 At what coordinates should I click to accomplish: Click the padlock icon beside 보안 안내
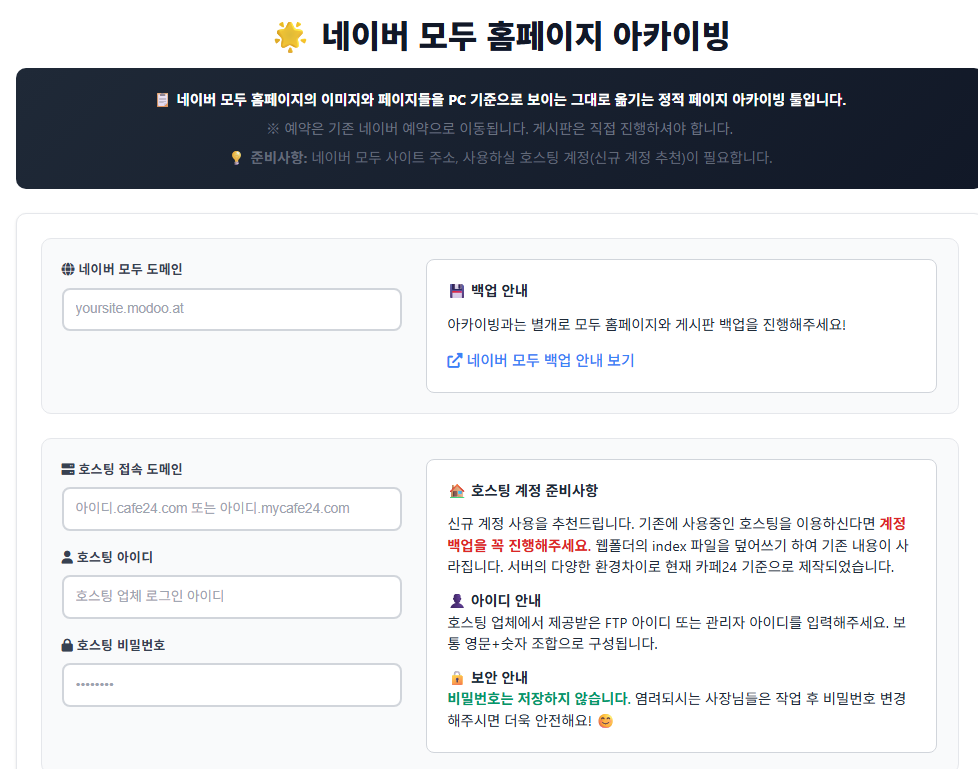point(457,677)
